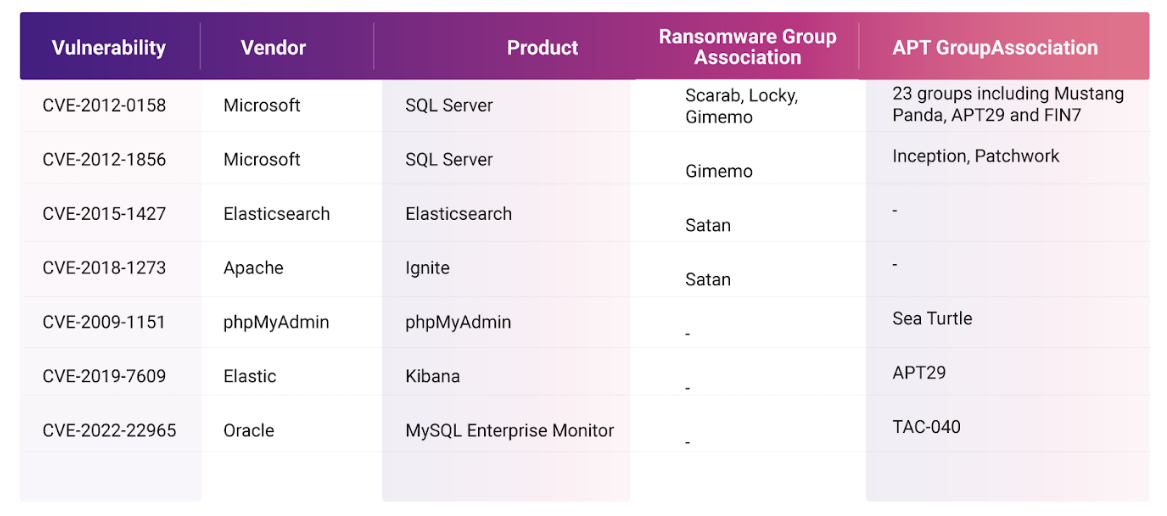Select the CVE-2009-1151 row identifier

(x=104, y=322)
